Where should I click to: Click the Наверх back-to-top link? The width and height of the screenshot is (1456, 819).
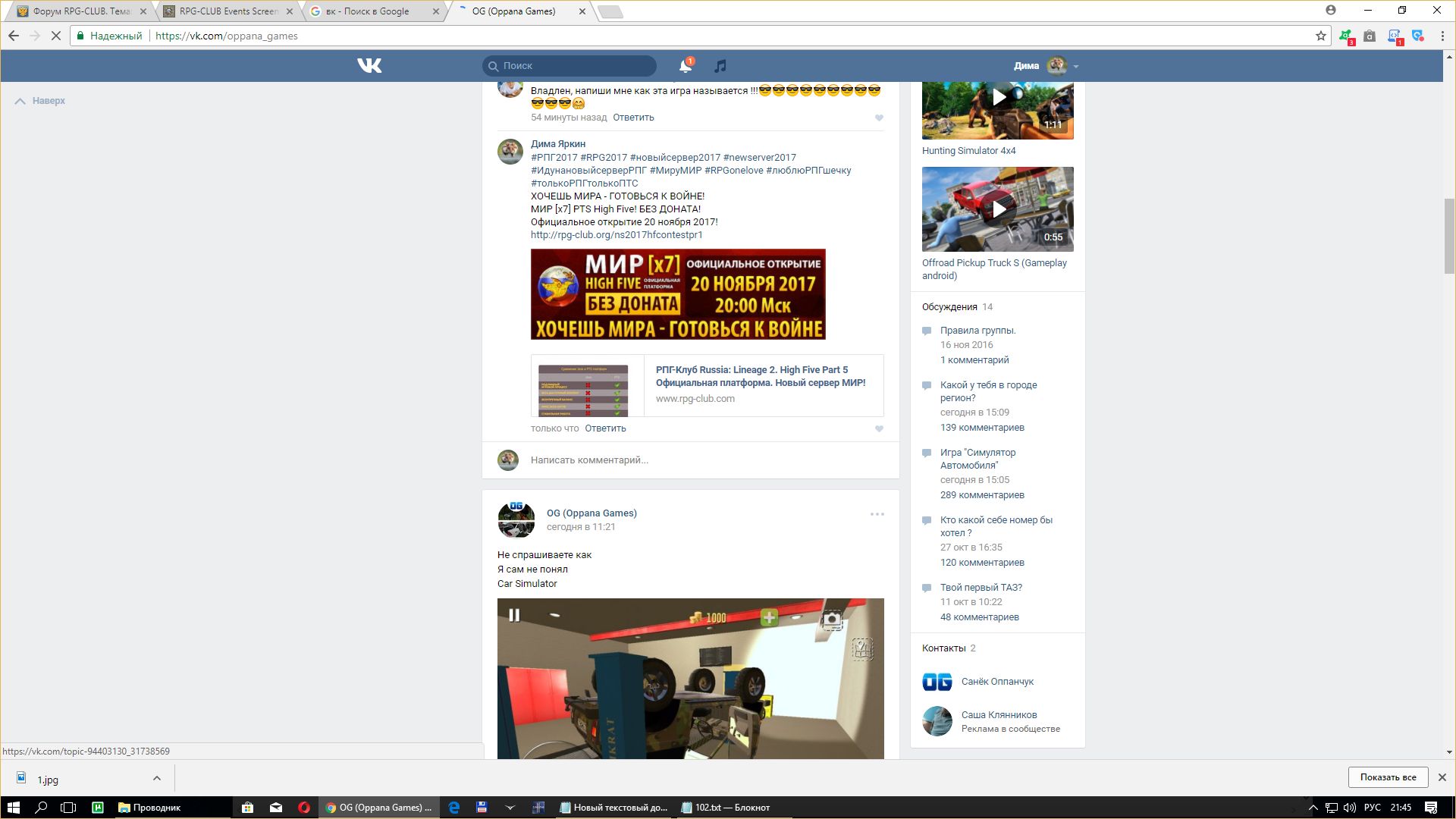click(x=48, y=101)
